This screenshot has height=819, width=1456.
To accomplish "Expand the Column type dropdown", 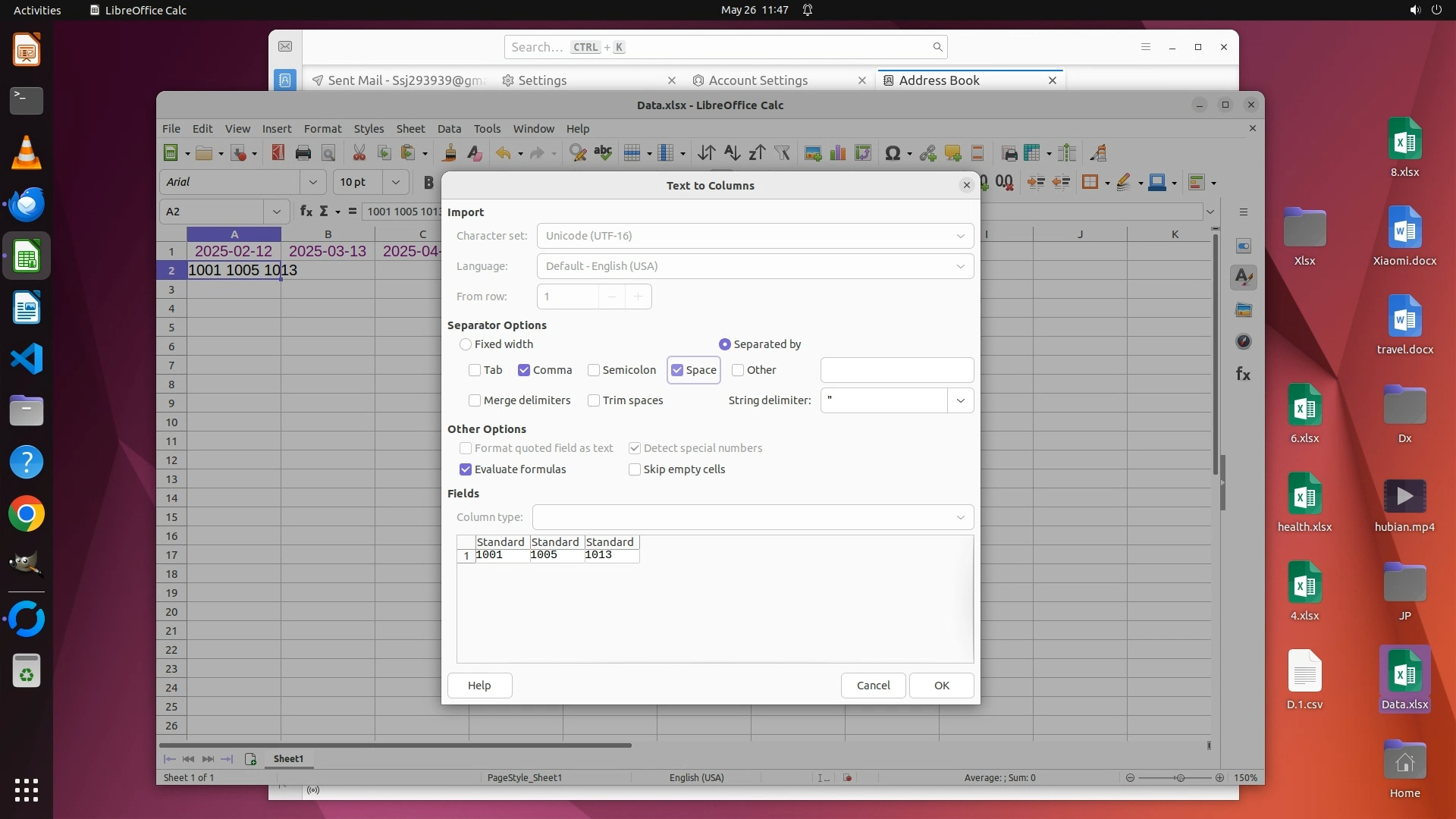I will [x=960, y=517].
